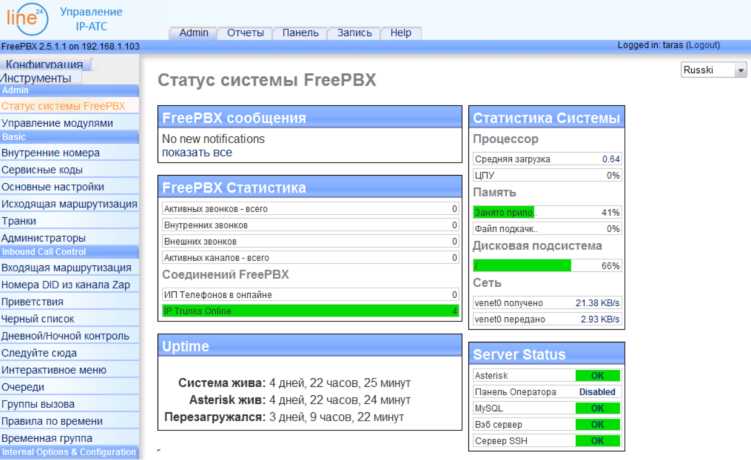
Task: Go to the Запись tab
Action: [354, 33]
